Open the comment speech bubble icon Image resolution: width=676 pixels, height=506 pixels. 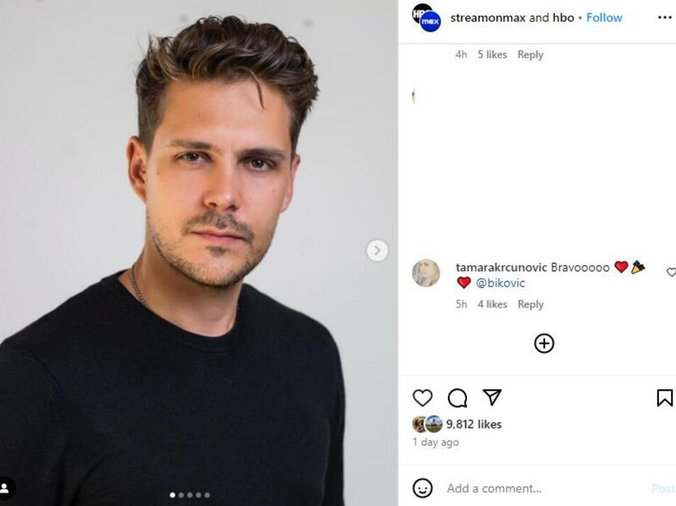[457, 398]
